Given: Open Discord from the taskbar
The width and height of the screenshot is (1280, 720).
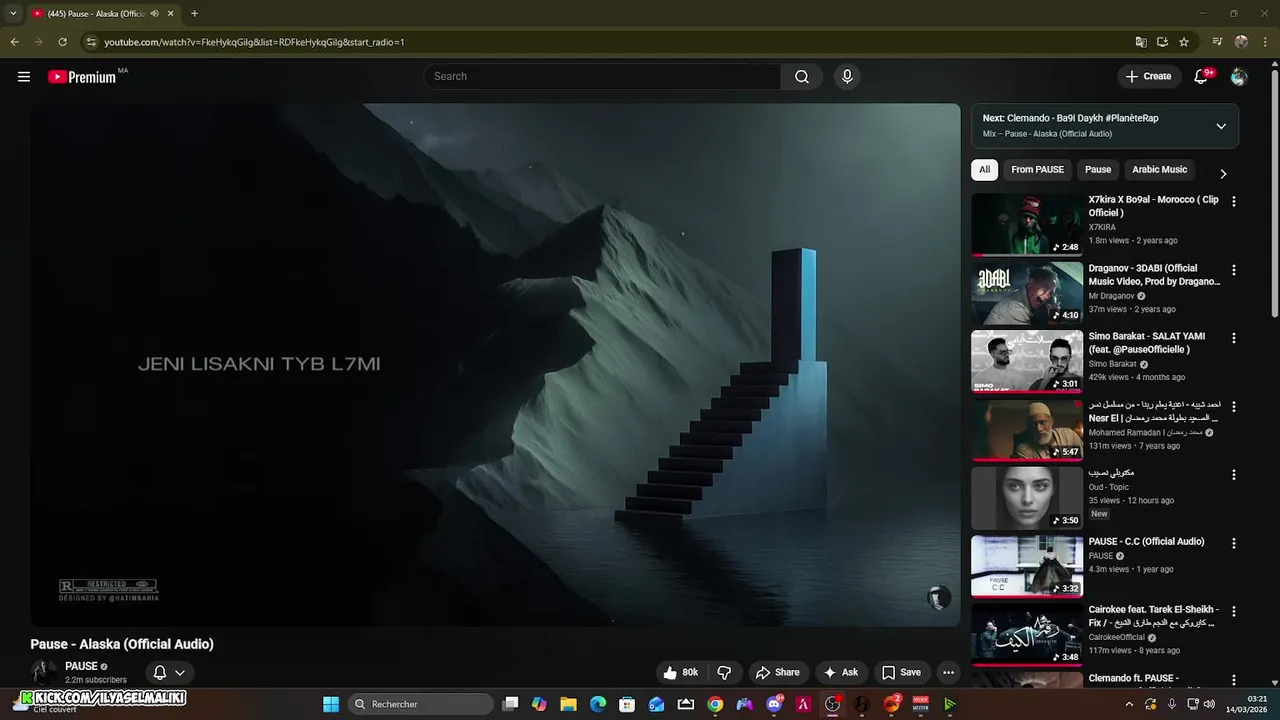Looking at the screenshot, I should pos(774,705).
